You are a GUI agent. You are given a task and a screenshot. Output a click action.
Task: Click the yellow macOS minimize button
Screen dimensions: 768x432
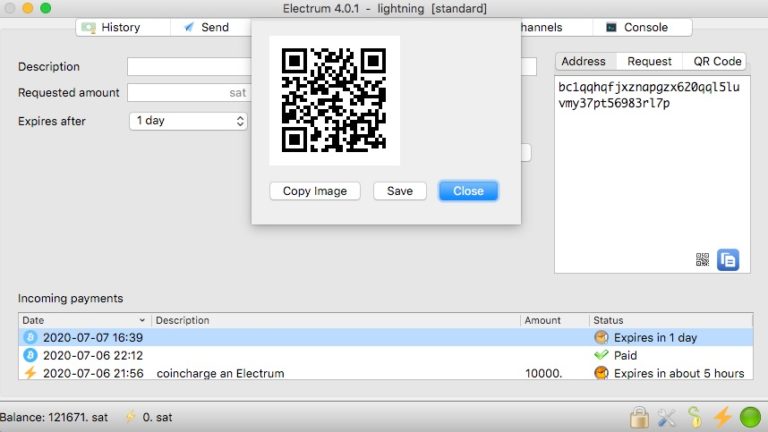click(28, 8)
